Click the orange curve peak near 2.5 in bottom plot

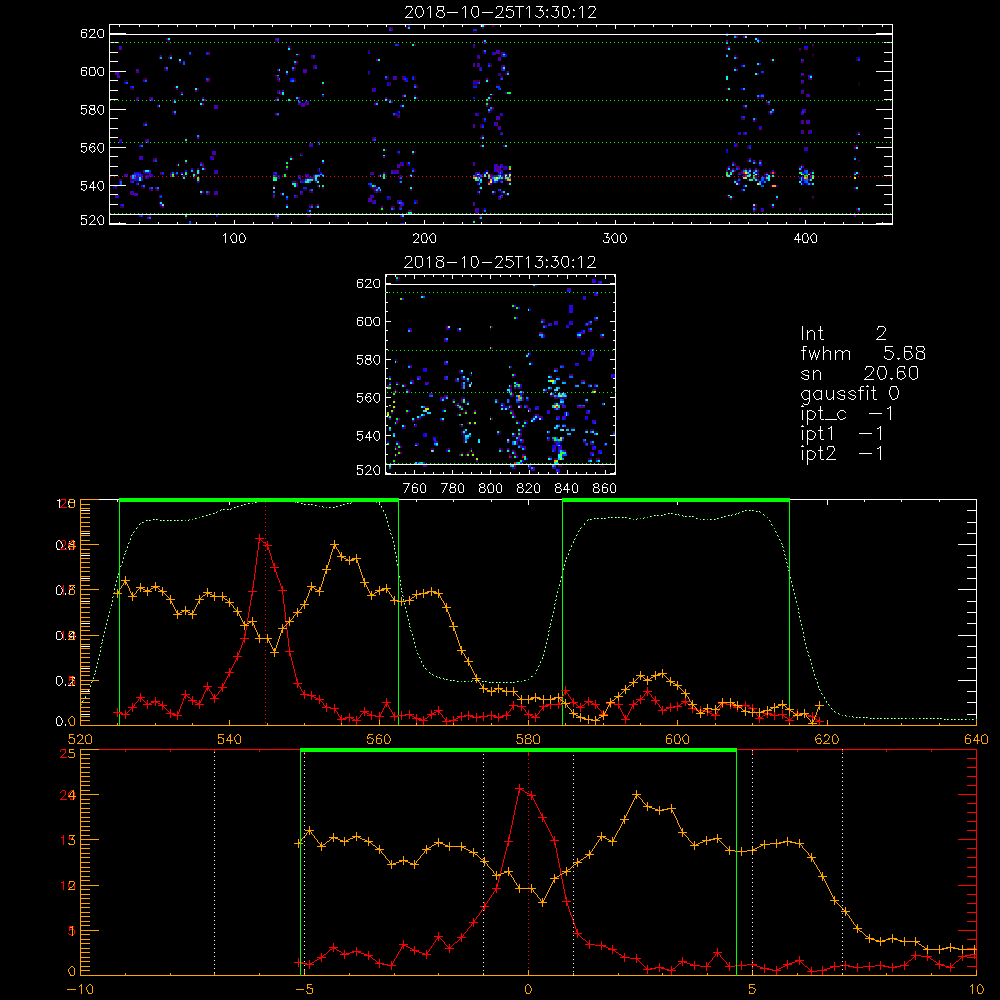pyautogui.click(x=636, y=795)
